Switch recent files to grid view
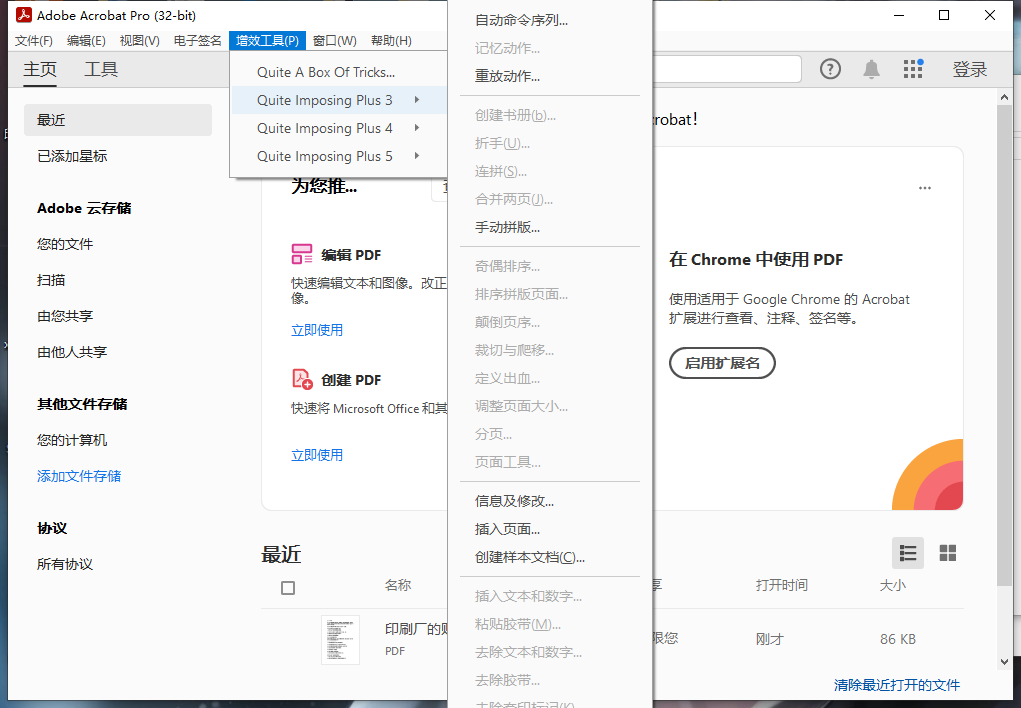The image size is (1021, 708). [948, 553]
